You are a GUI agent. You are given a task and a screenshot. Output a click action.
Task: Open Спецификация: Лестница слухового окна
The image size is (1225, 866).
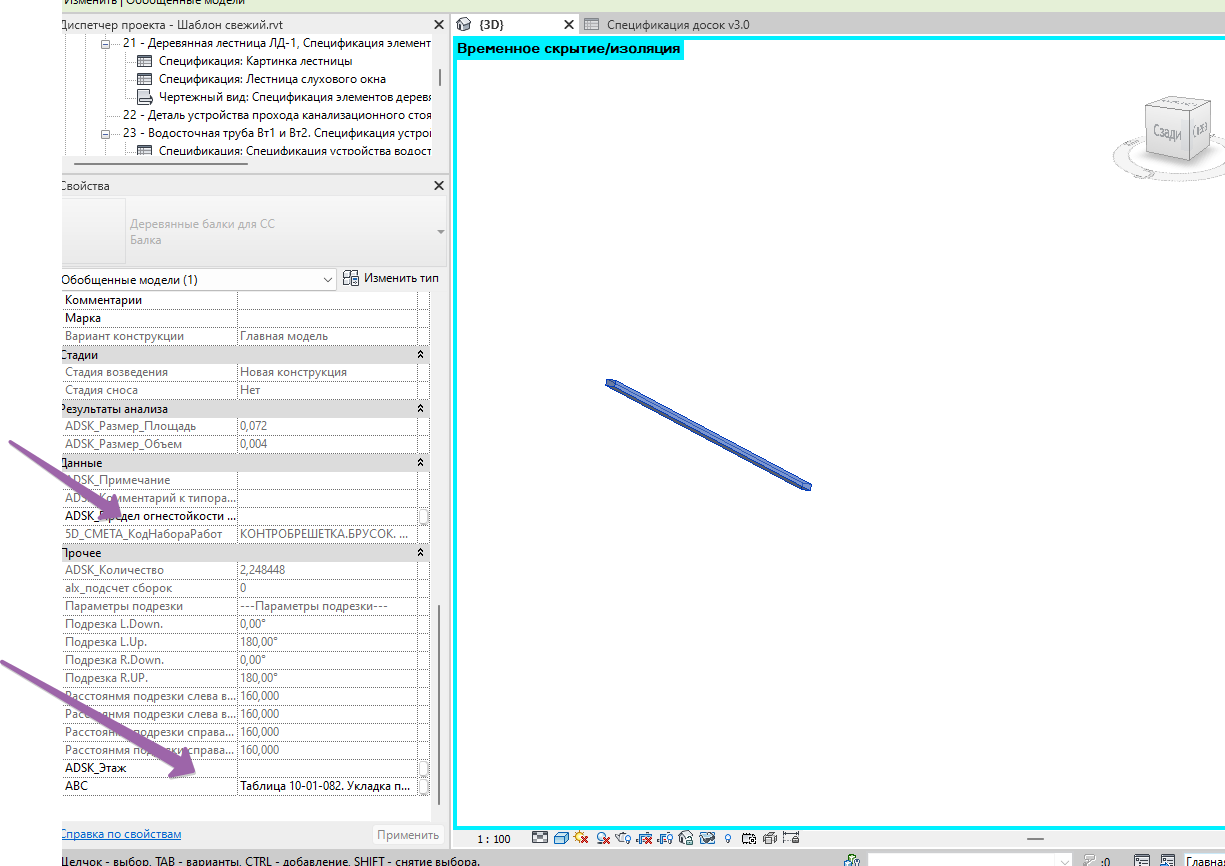click(x=272, y=79)
